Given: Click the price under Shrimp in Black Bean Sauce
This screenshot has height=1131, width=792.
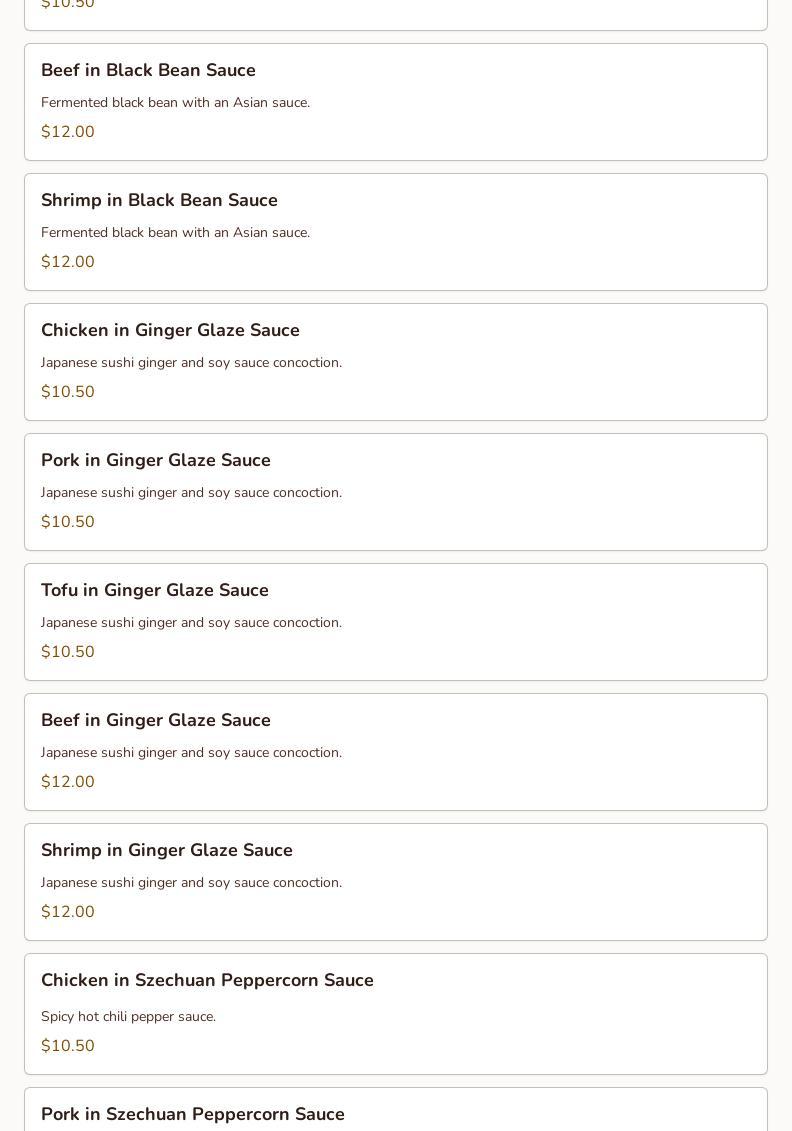Looking at the screenshot, I should click(x=68, y=262).
